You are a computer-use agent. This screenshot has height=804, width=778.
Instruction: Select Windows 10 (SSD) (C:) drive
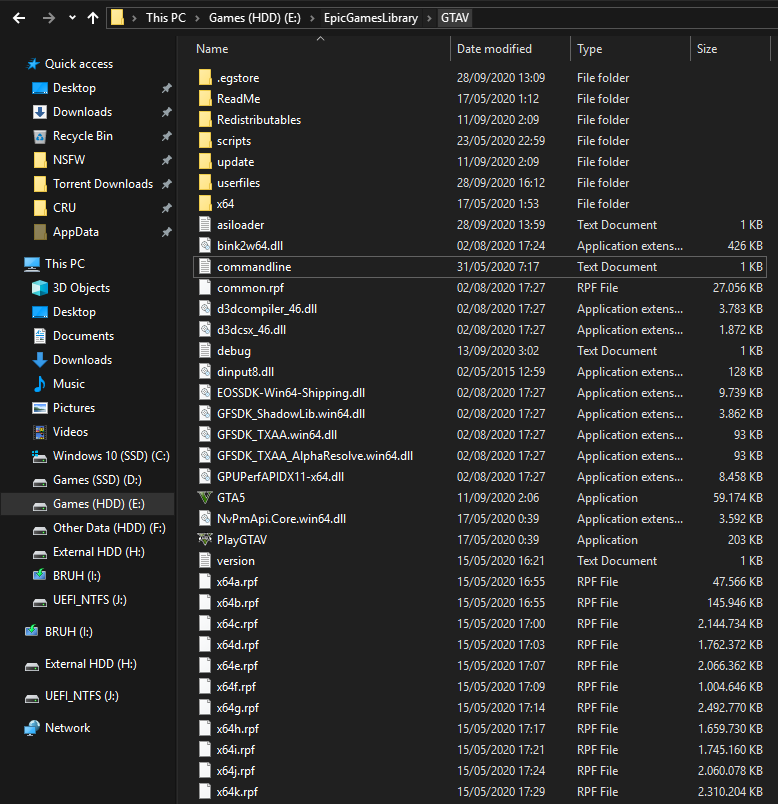pyautogui.click(x=111, y=456)
